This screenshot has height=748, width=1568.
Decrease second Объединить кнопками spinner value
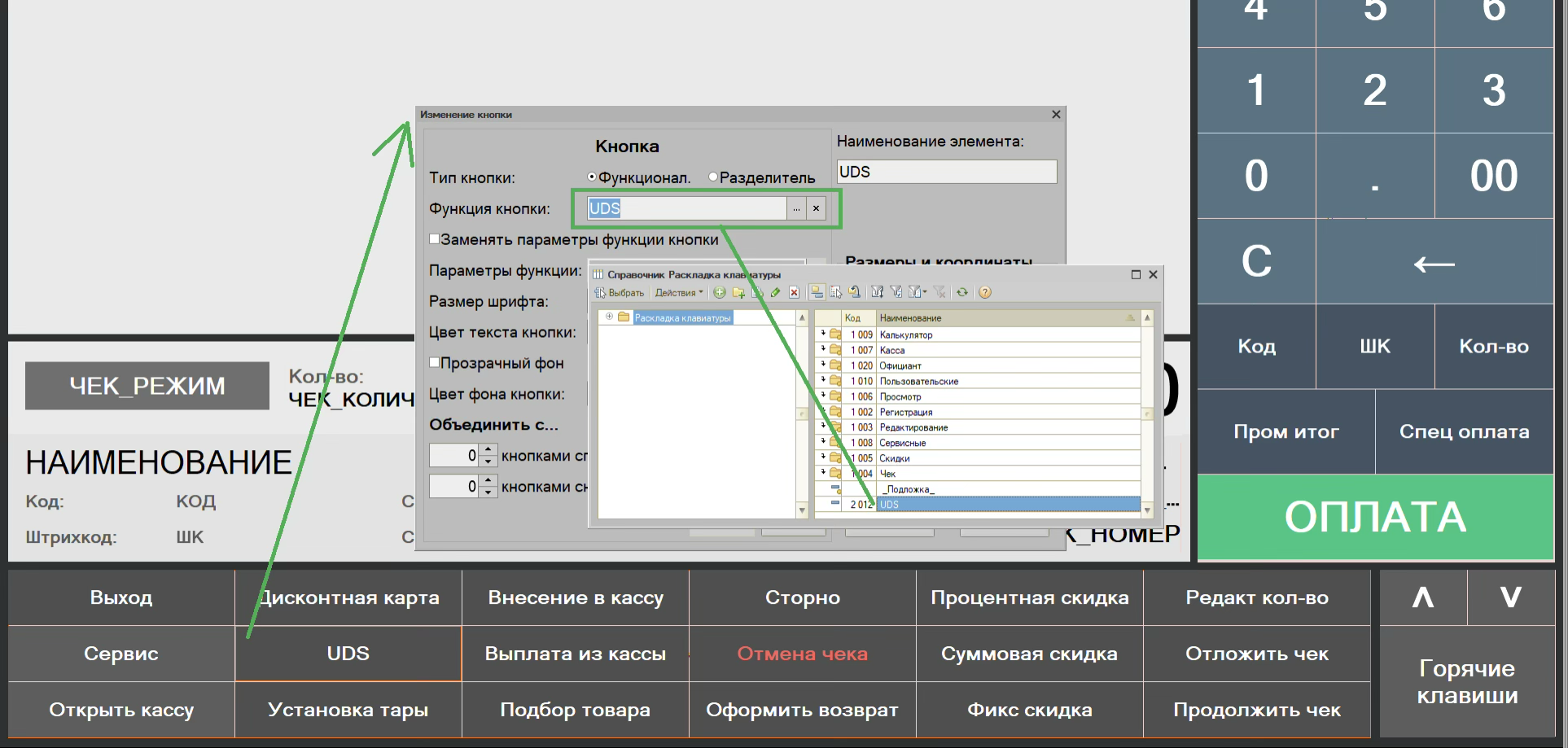pyautogui.click(x=488, y=492)
